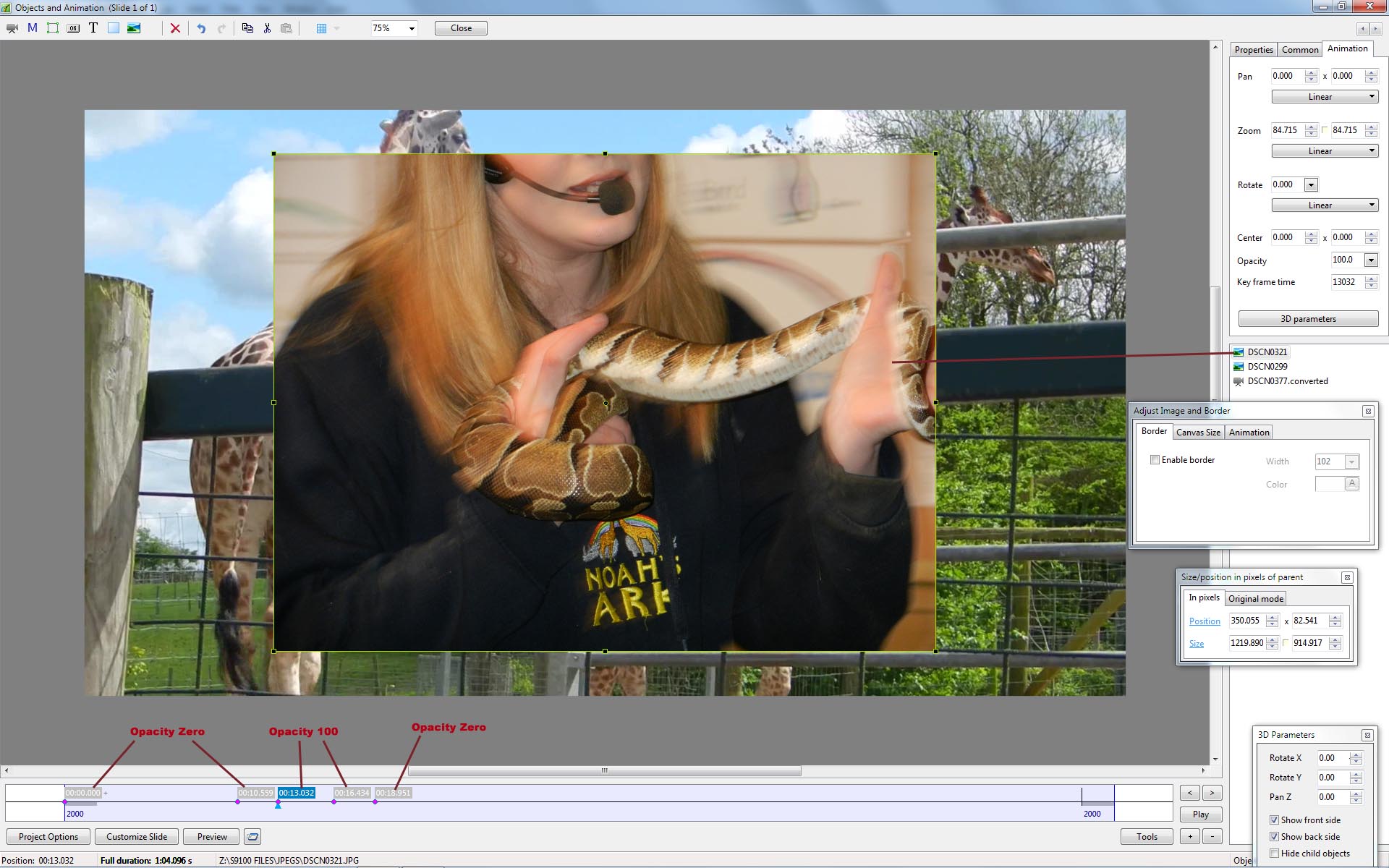This screenshot has width=1389, height=868.
Task: Toggle the grid icon in toolbar
Action: coord(322,28)
